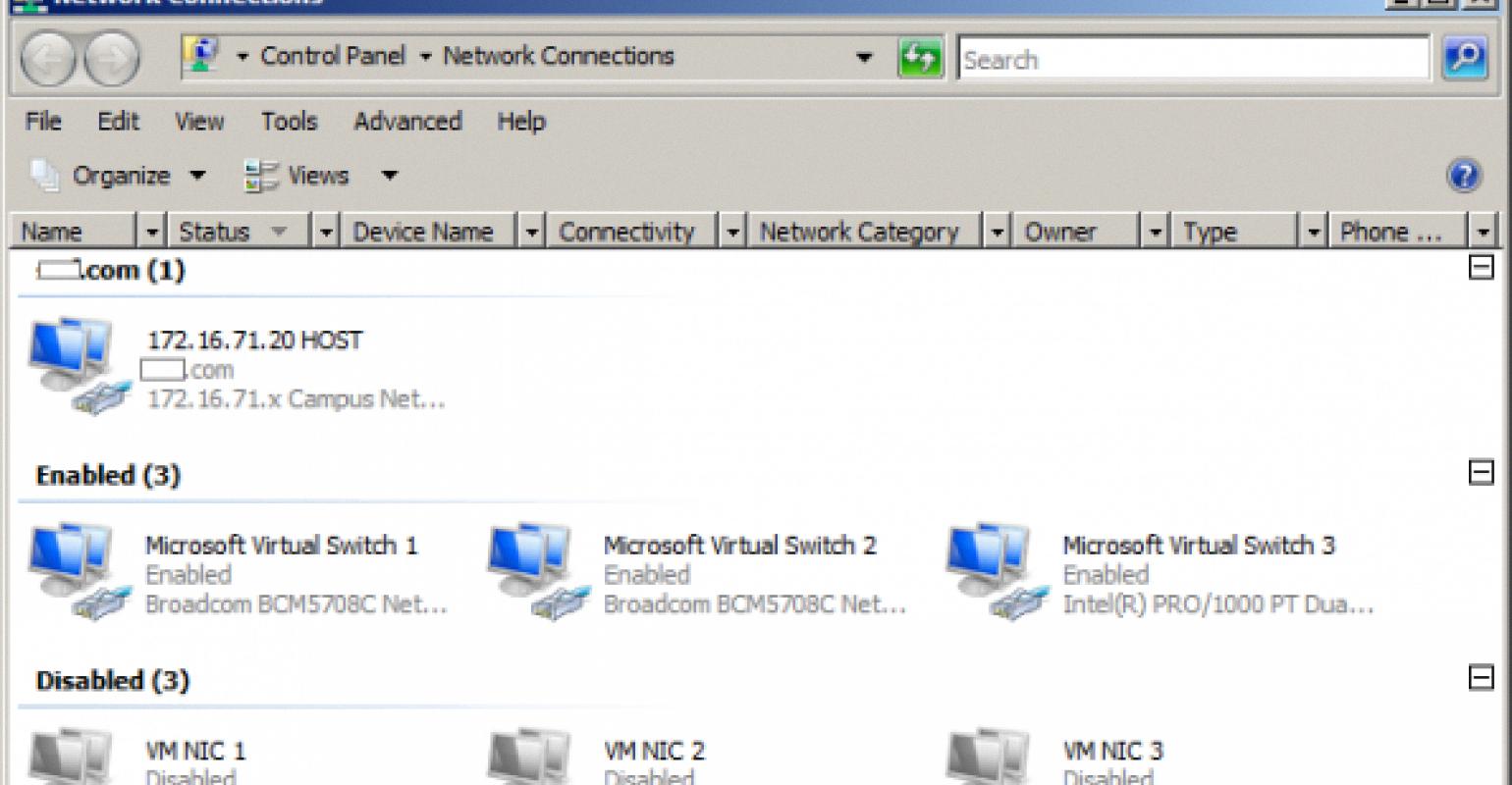The image size is (1512, 785).
Task: Open the Advanced menu
Action: 406,122
